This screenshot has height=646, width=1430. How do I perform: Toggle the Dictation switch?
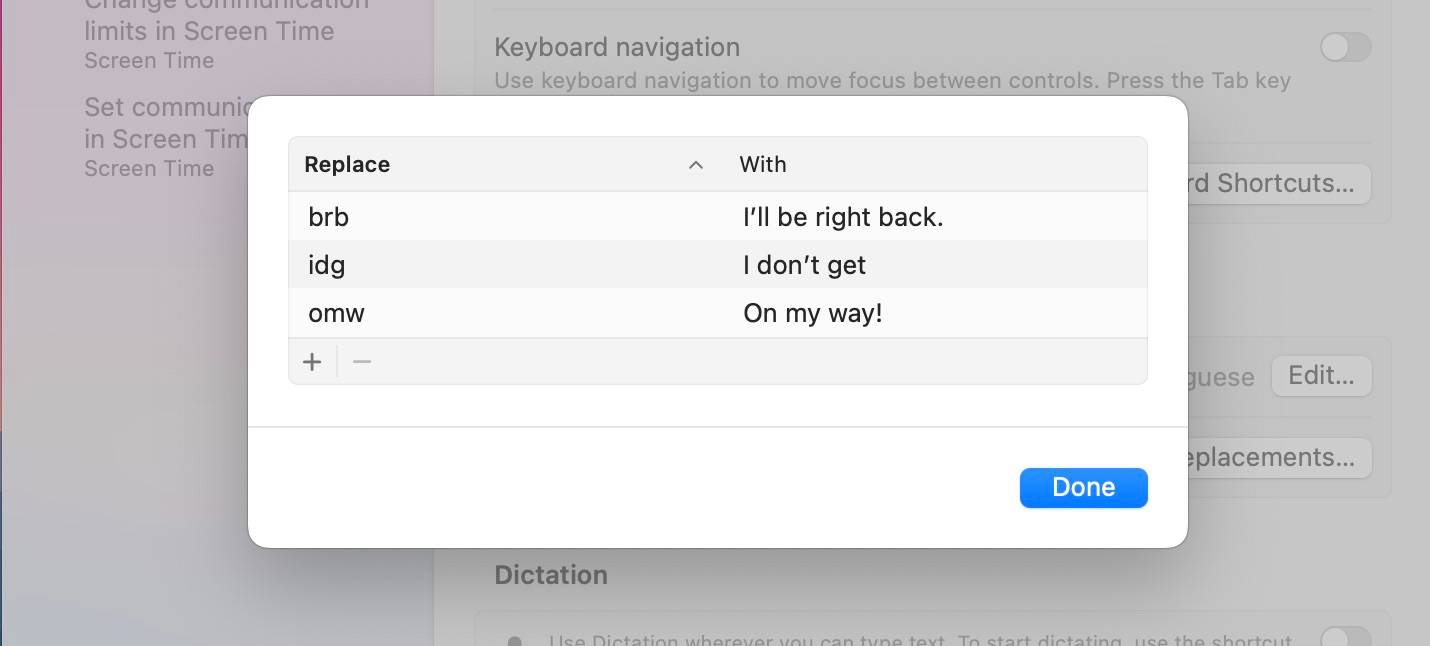(1345, 636)
